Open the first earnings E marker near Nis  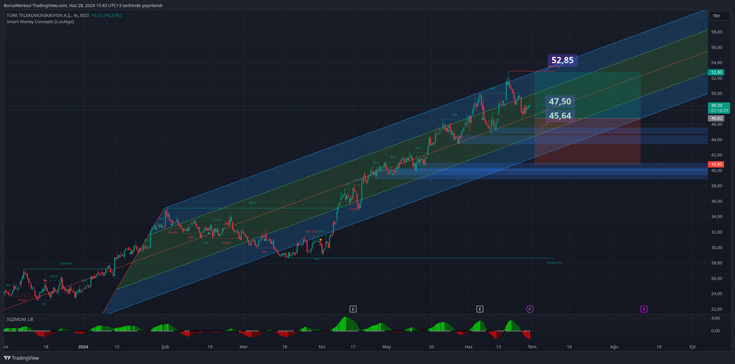pos(353,309)
